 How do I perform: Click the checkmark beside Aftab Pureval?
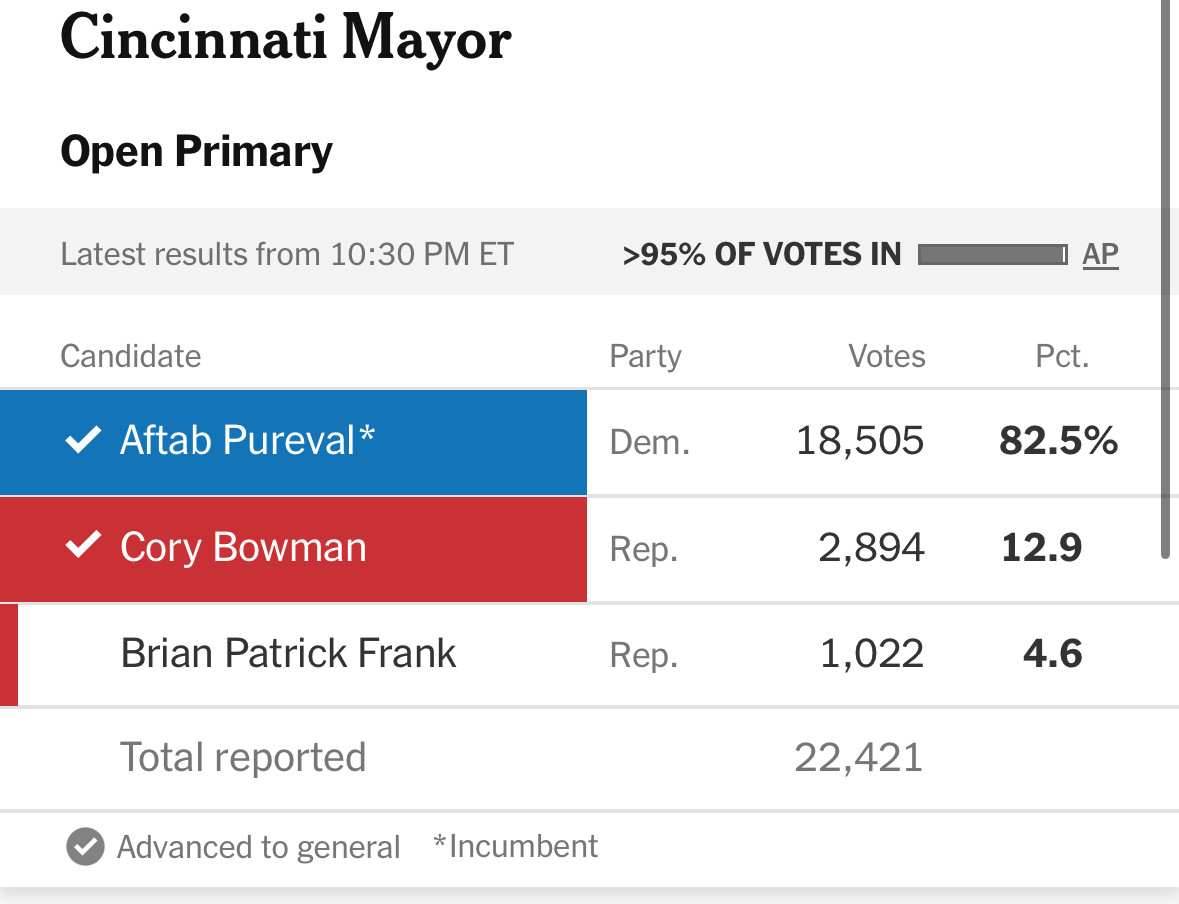83,439
